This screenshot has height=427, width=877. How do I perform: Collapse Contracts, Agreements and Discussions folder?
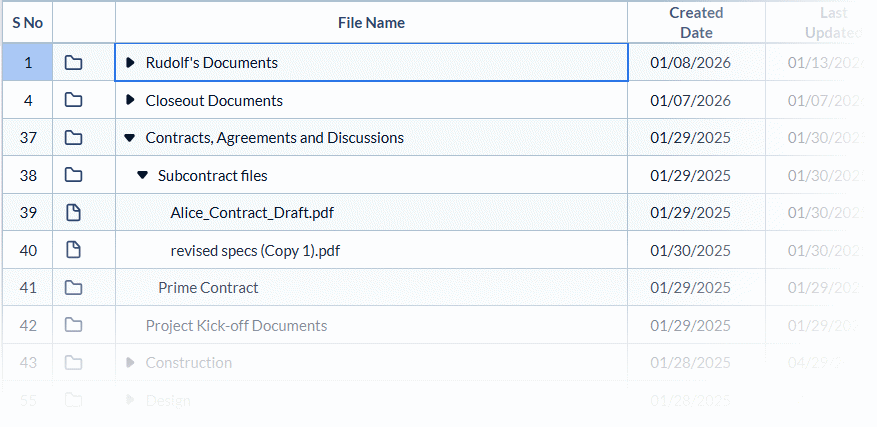pos(130,138)
